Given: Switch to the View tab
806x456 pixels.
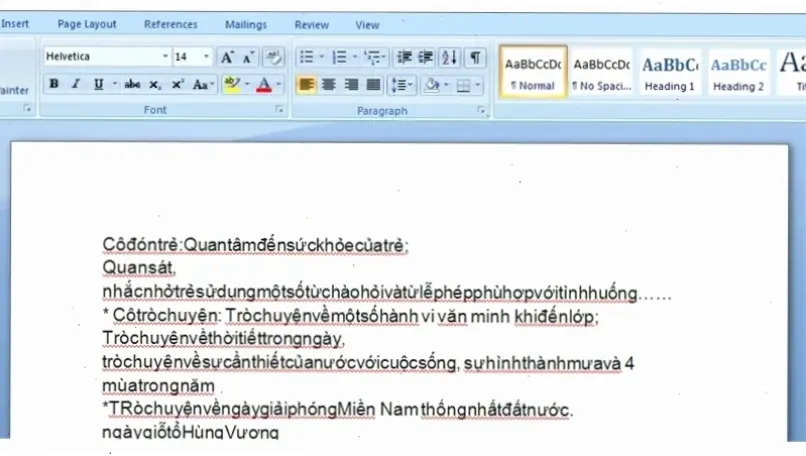Looking at the screenshot, I should 367,25.
